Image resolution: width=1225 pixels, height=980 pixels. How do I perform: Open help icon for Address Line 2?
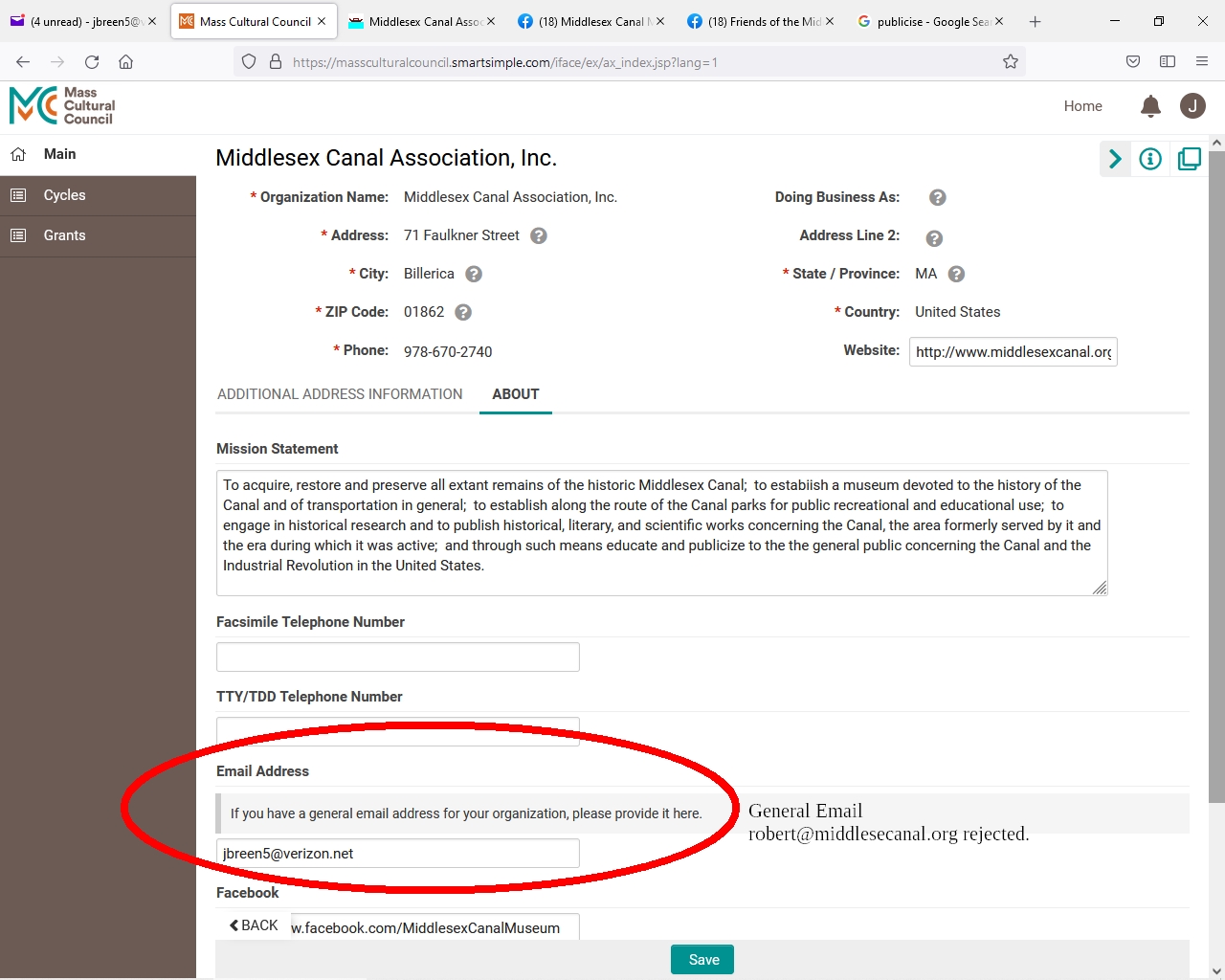(x=934, y=238)
